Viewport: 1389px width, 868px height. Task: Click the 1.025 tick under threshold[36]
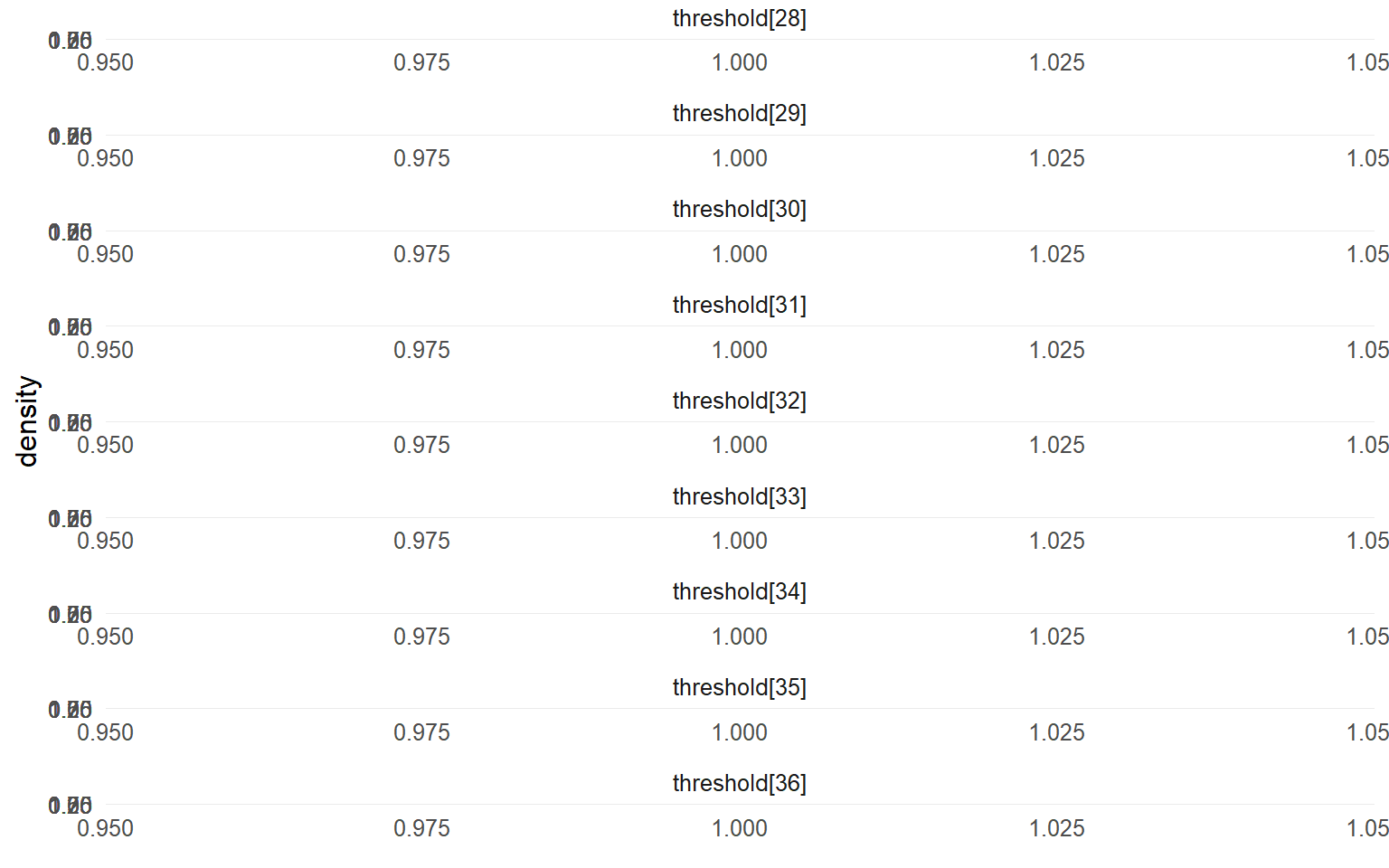(1056, 829)
